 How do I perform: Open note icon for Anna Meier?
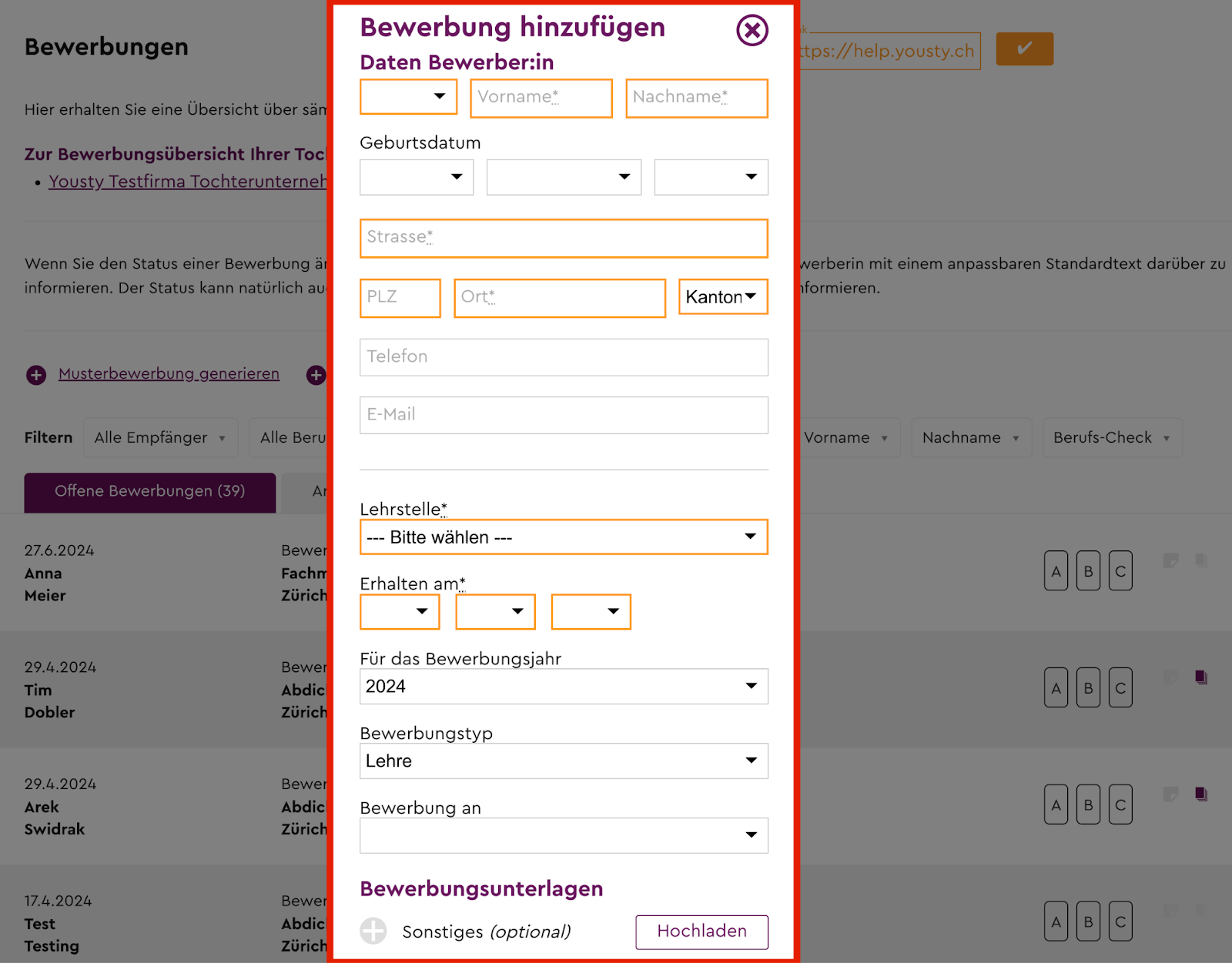click(x=1170, y=560)
